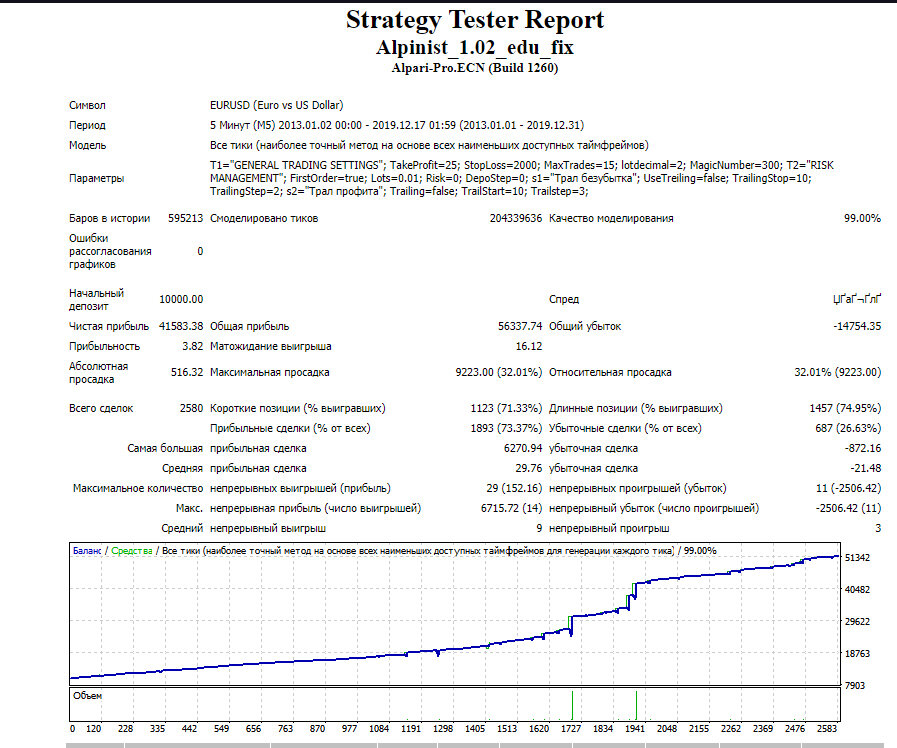Click the 'Прибыльность' label
897x748 pixels.
104,347
